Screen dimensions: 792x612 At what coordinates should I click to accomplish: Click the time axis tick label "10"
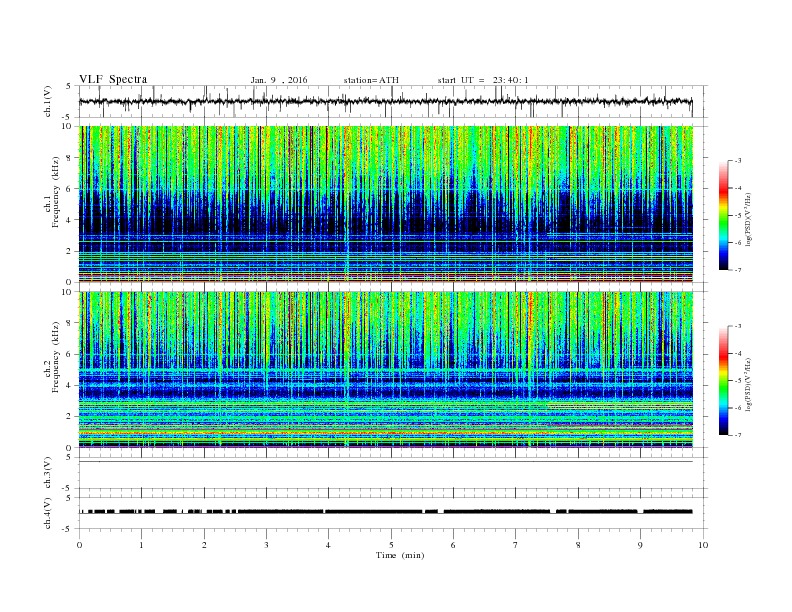point(703,545)
